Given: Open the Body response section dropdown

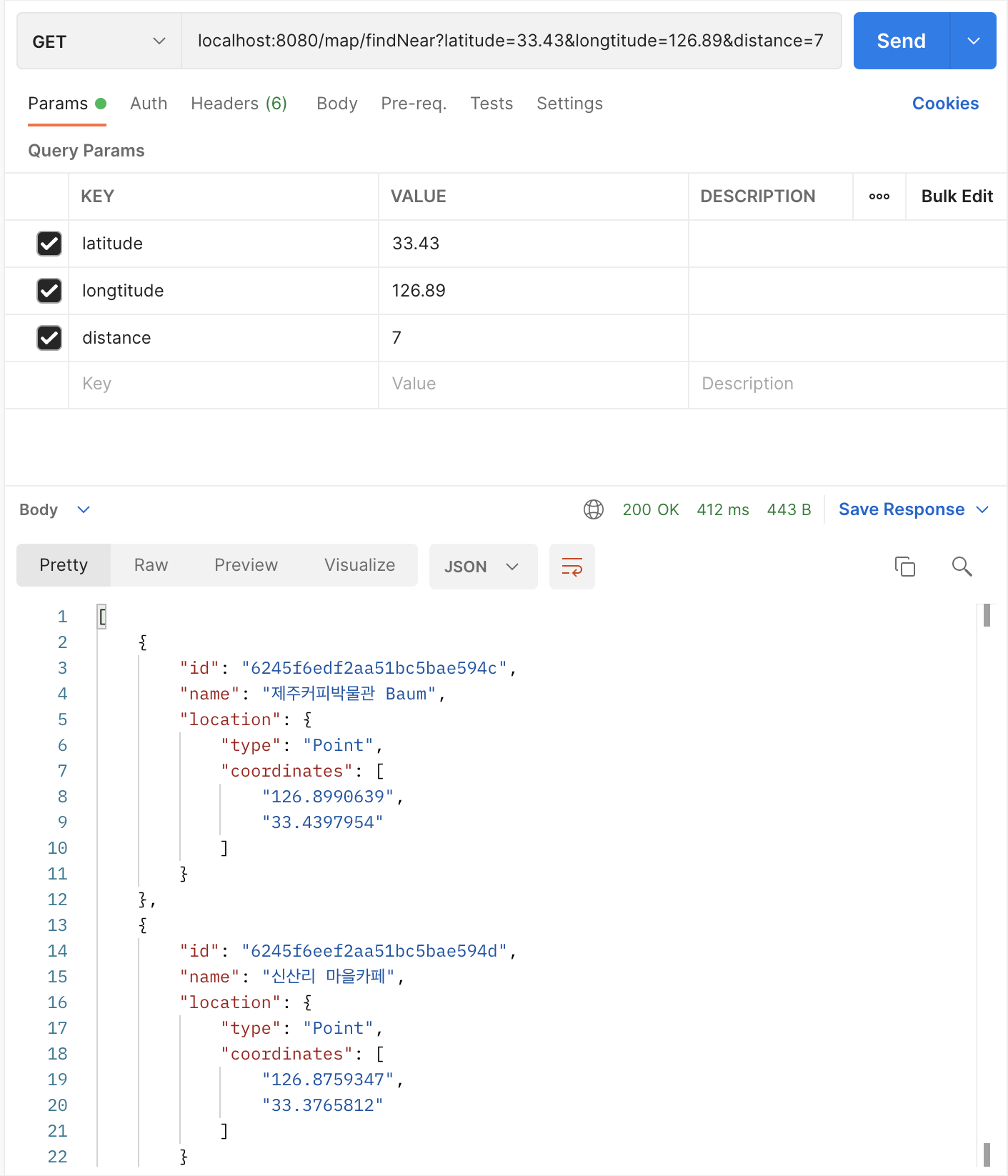Looking at the screenshot, I should pyautogui.click(x=55, y=509).
